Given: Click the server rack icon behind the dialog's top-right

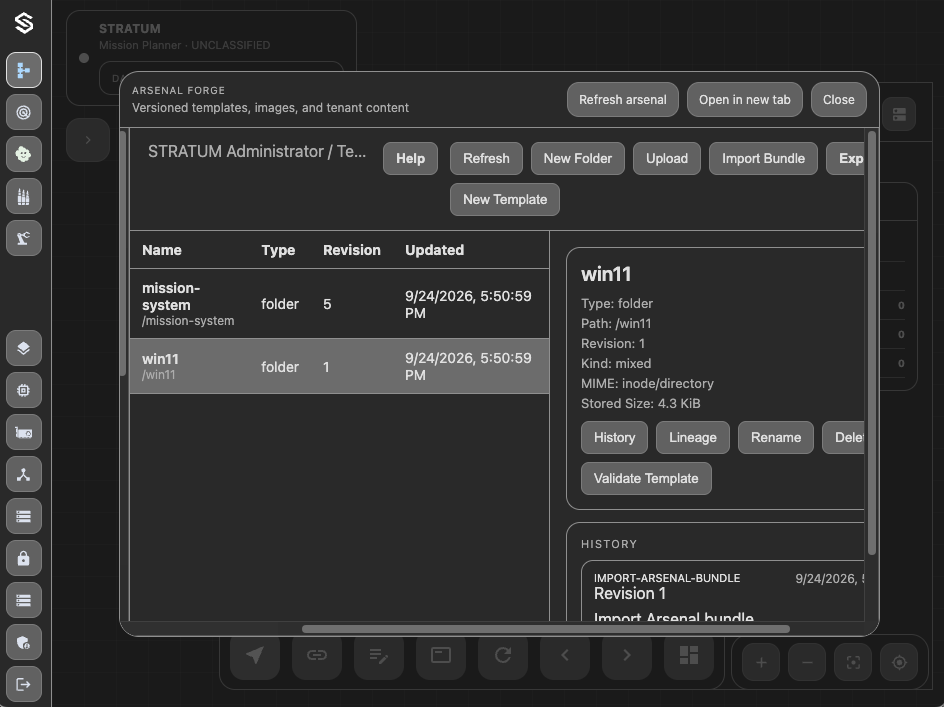Looking at the screenshot, I should [899, 114].
